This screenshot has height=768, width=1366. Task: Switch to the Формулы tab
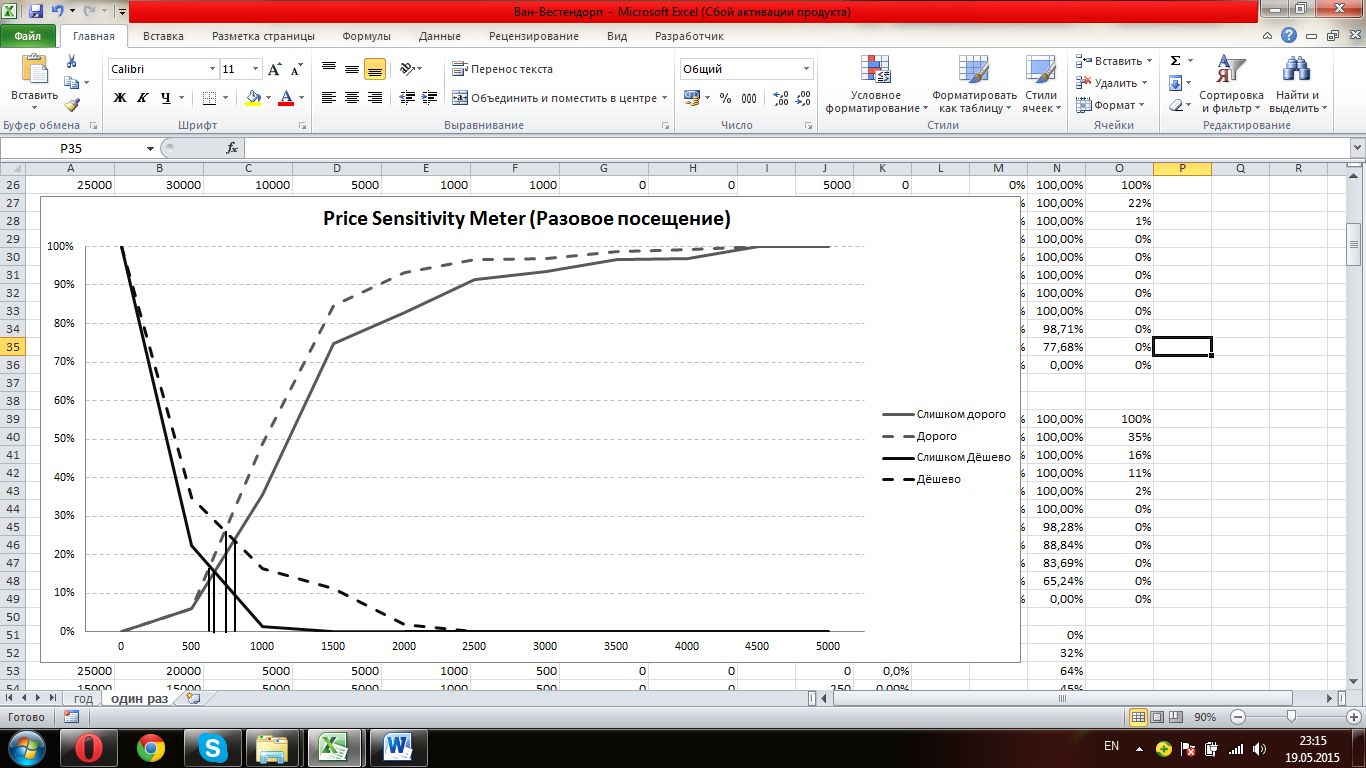pyautogui.click(x=366, y=36)
